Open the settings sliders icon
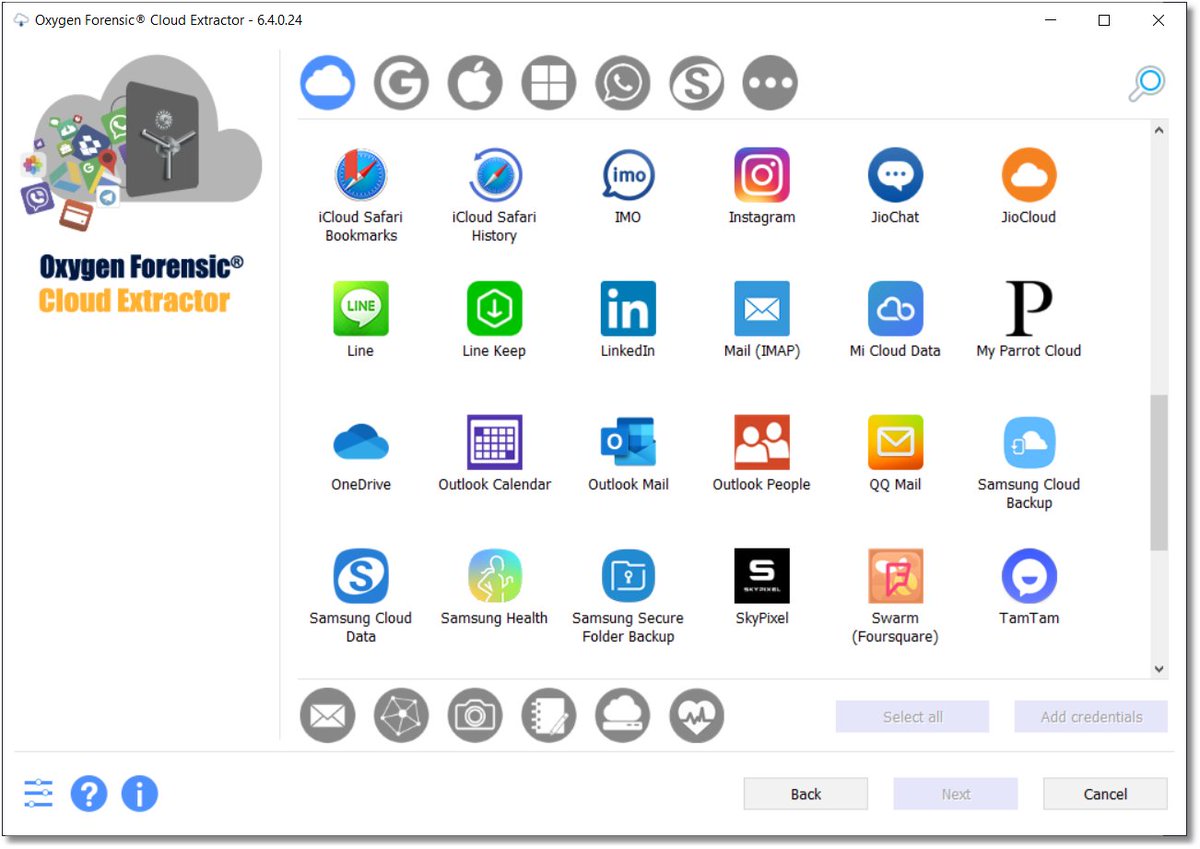This screenshot has height=849, width=1200. pos(38,794)
